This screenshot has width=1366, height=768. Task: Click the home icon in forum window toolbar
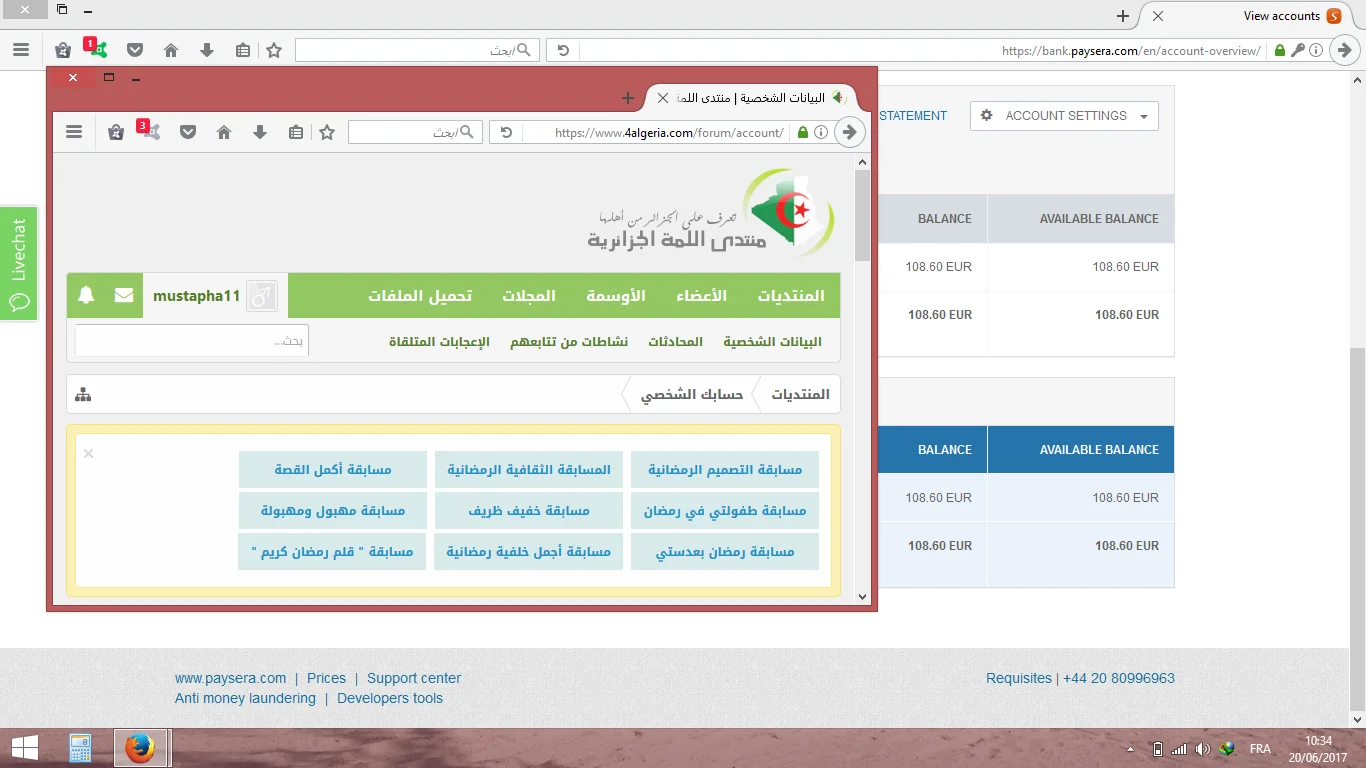[224, 132]
